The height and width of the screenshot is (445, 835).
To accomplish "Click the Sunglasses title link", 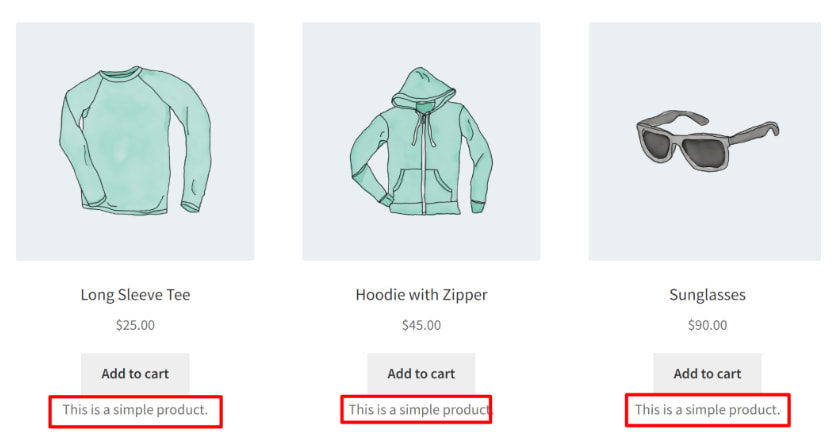I will pos(707,294).
